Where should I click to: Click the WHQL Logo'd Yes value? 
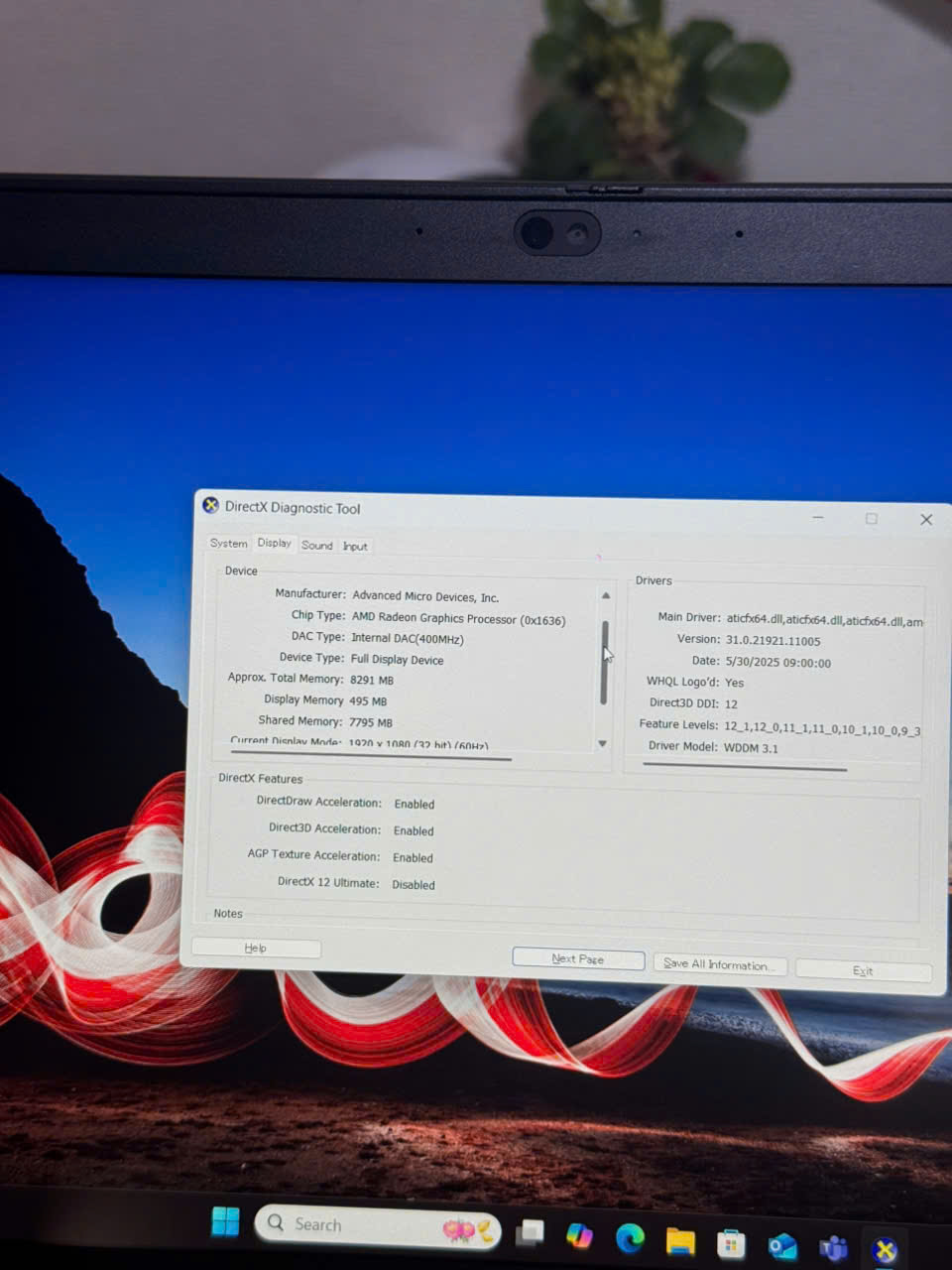coord(734,683)
